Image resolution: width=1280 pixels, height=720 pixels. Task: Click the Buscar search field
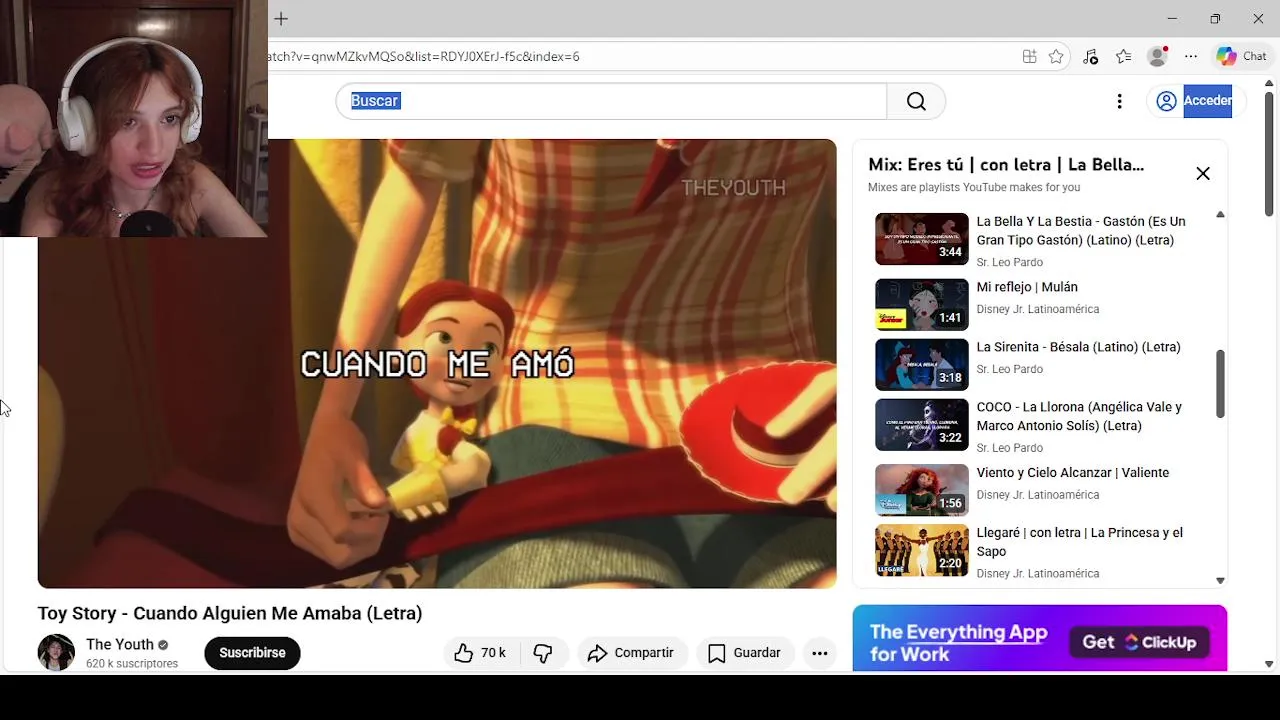(611, 101)
